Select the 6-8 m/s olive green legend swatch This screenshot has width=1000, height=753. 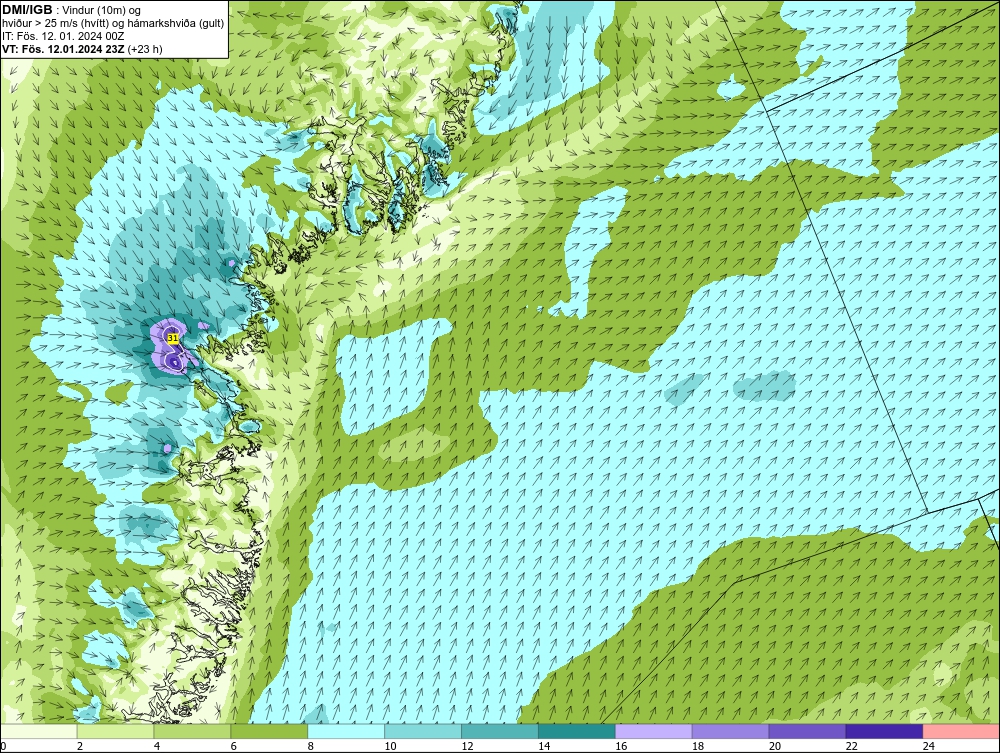click(x=269, y=731)
